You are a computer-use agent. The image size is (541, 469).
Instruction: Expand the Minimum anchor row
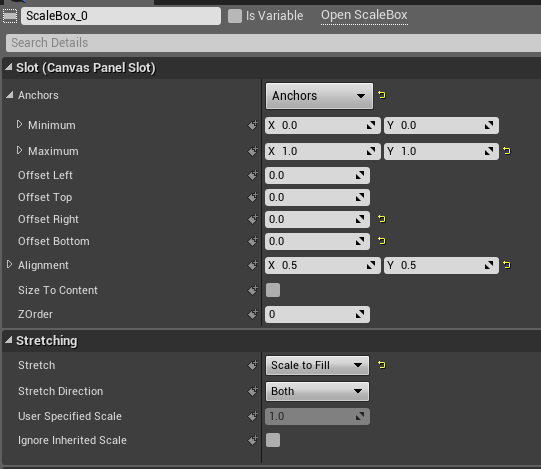coord(19,124)
